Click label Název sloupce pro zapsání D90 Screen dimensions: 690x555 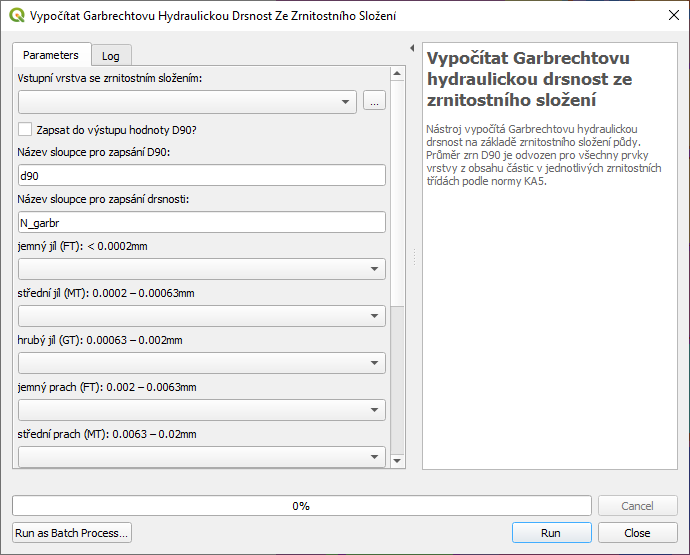pos(94,152)
